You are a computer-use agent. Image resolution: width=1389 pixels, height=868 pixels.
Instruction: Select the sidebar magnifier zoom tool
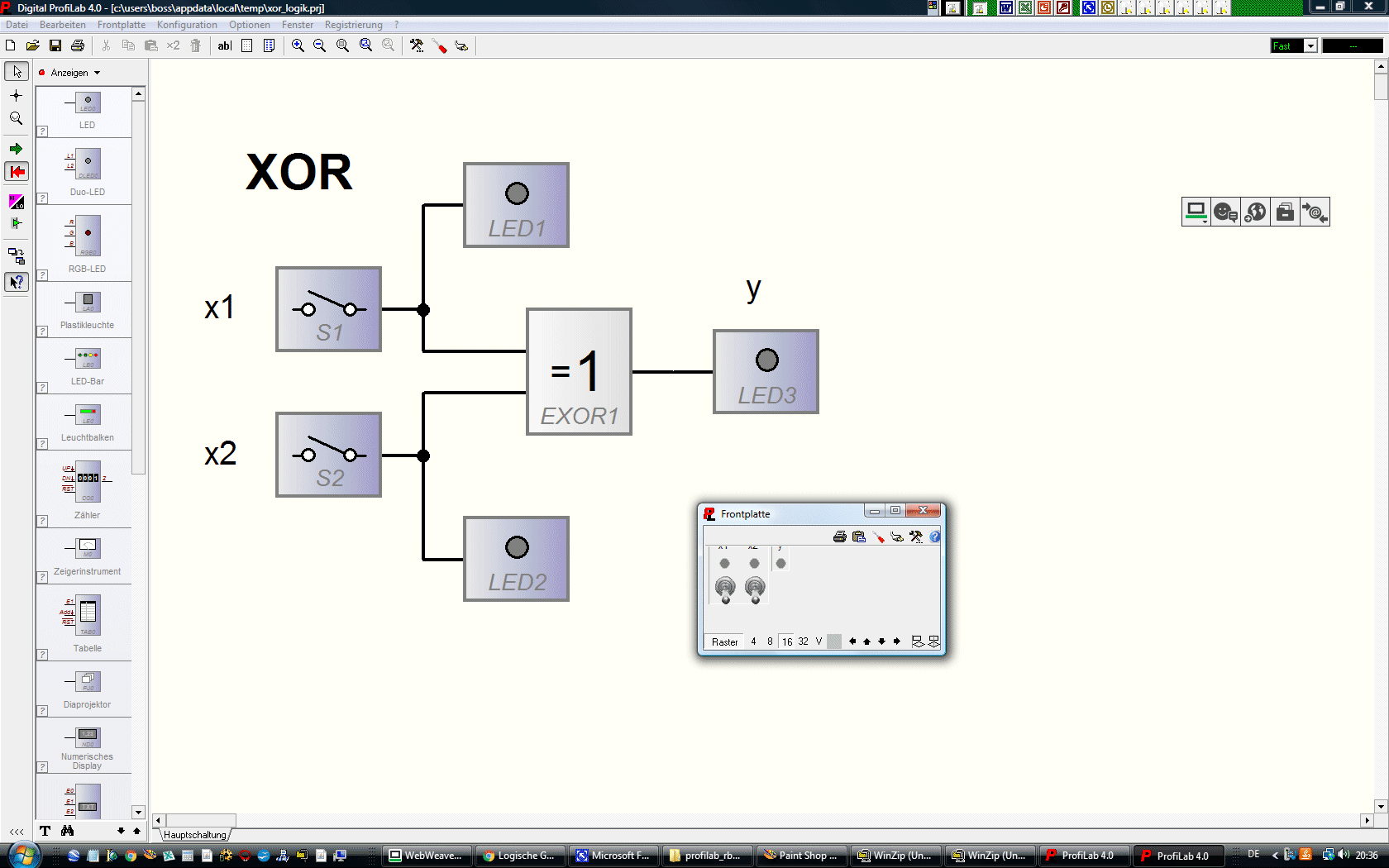(17, 118)
